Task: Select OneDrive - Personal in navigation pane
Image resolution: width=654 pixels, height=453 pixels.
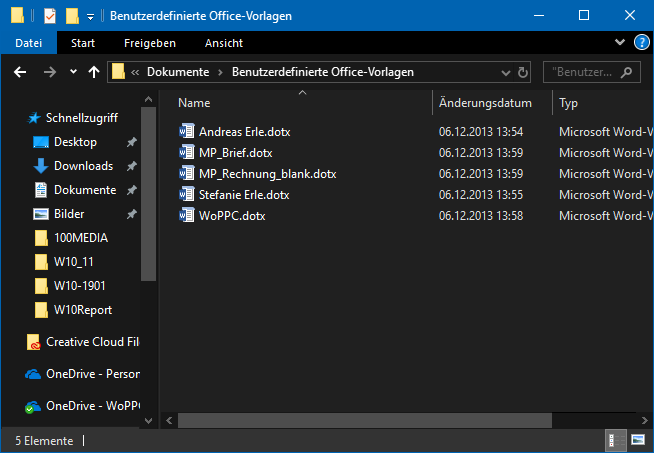Action: 93,374
